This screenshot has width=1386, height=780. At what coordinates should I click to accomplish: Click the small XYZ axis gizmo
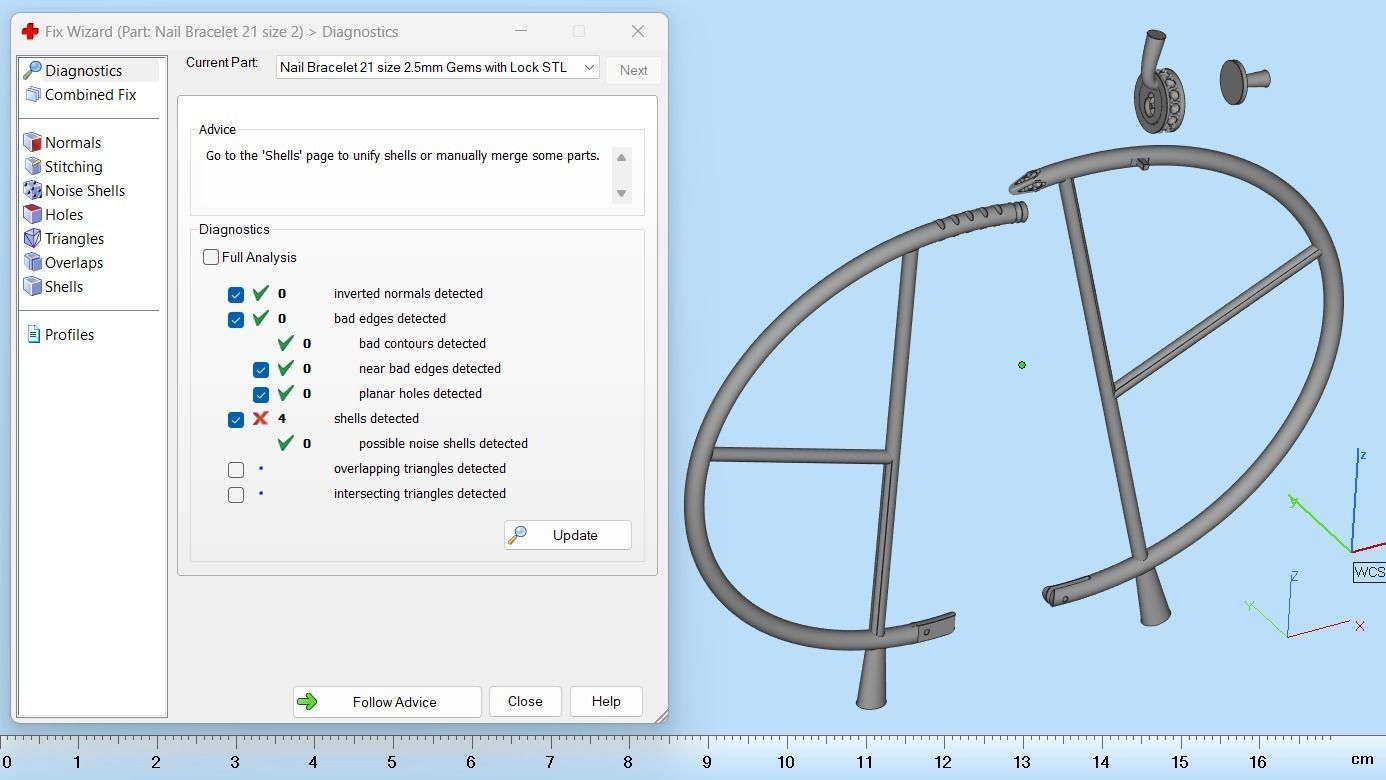tap(1304, 605)
